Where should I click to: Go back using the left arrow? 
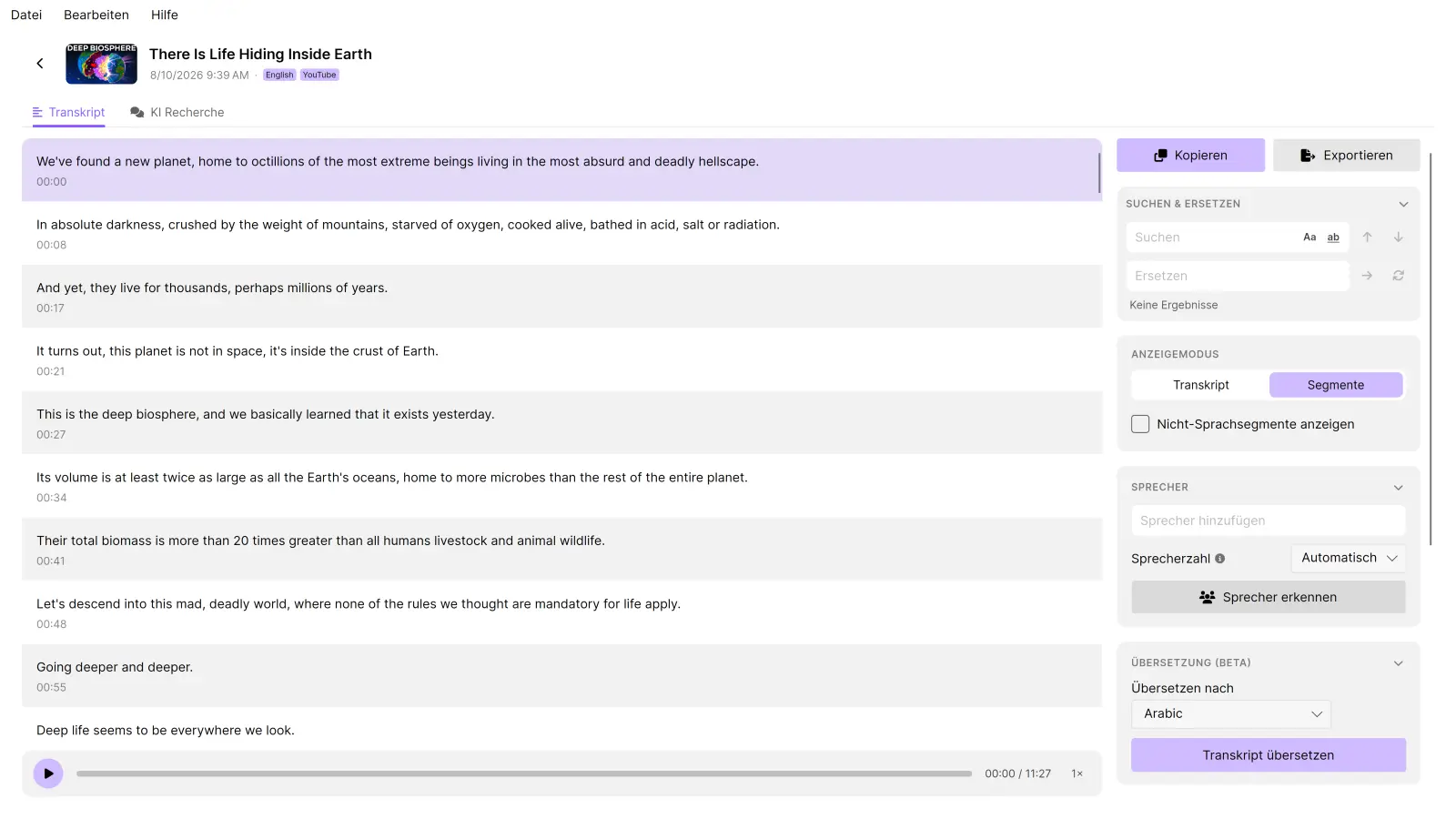(x=40, y=64)
